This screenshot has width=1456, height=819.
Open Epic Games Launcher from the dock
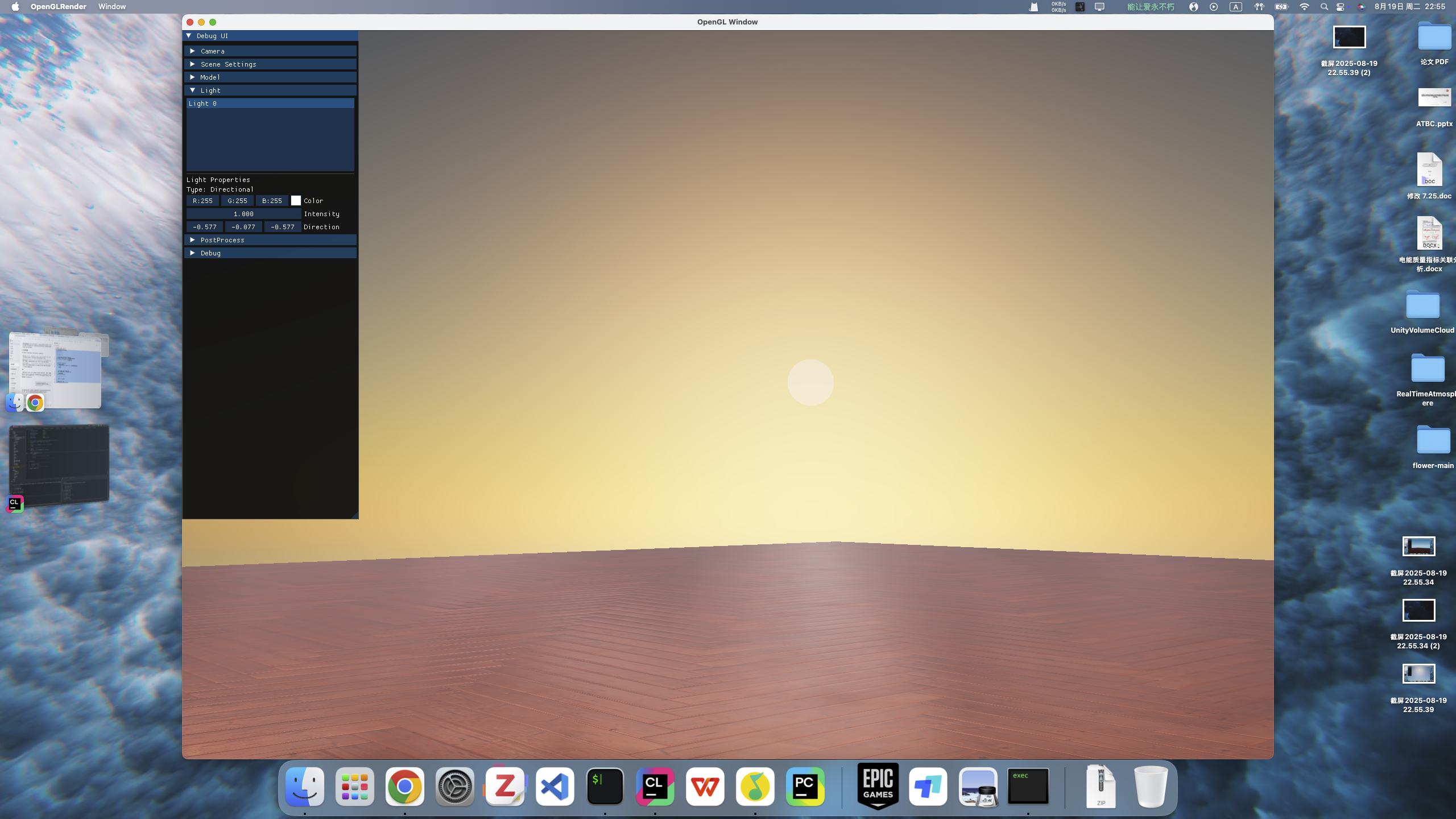click(x=878, y=787)
